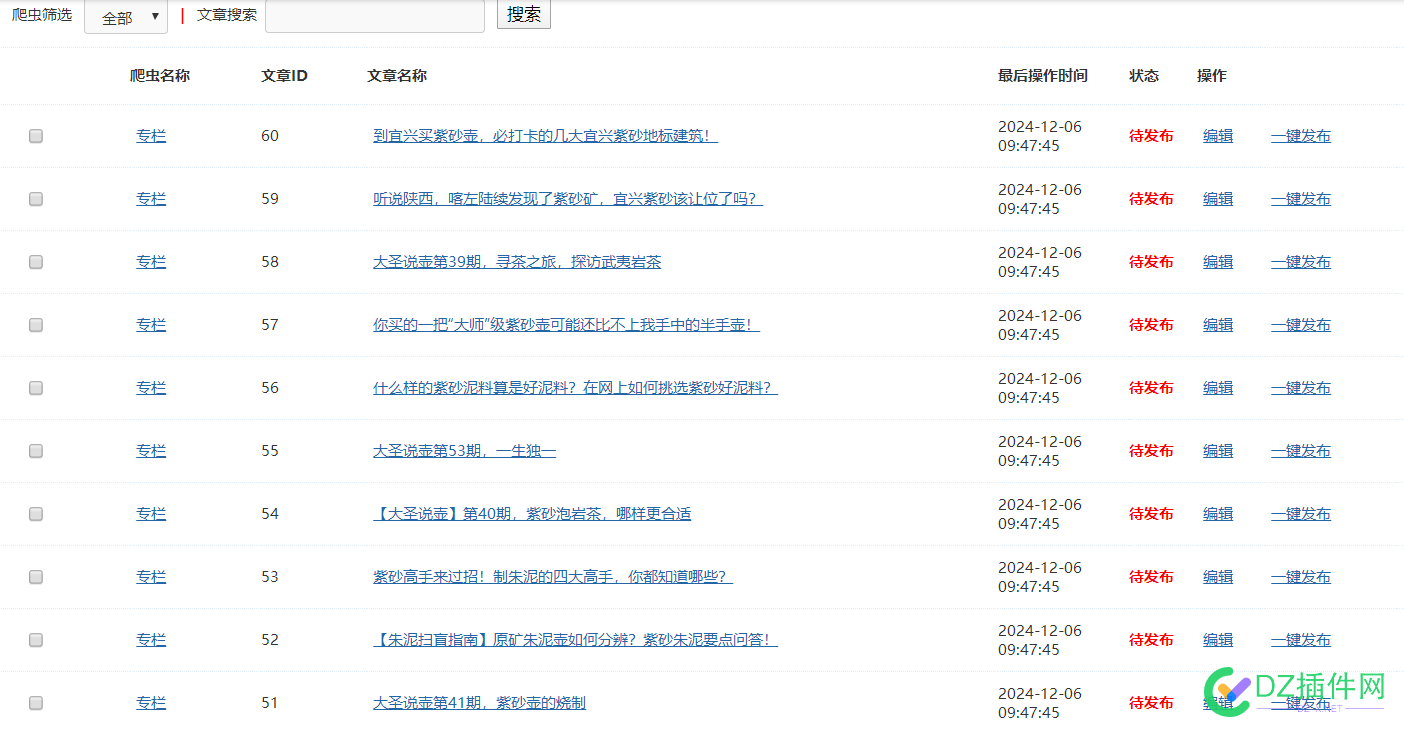Click 专栏 in the ID 58 row
Viewport: 1404px width, 732px height.
(151, 262)
